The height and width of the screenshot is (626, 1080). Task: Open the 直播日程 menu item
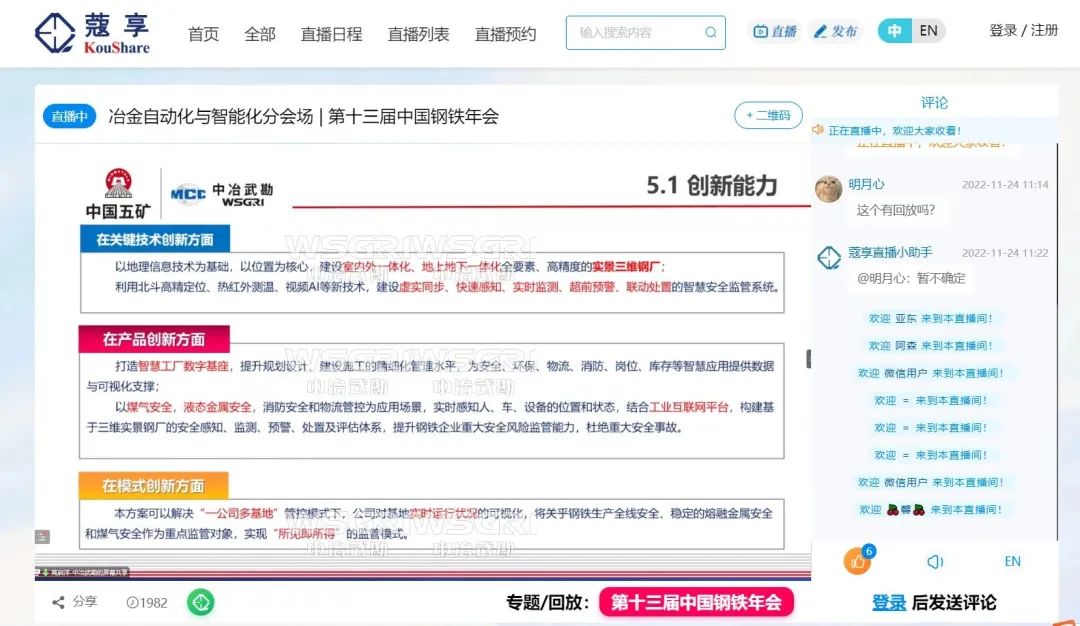coord(331,34)
